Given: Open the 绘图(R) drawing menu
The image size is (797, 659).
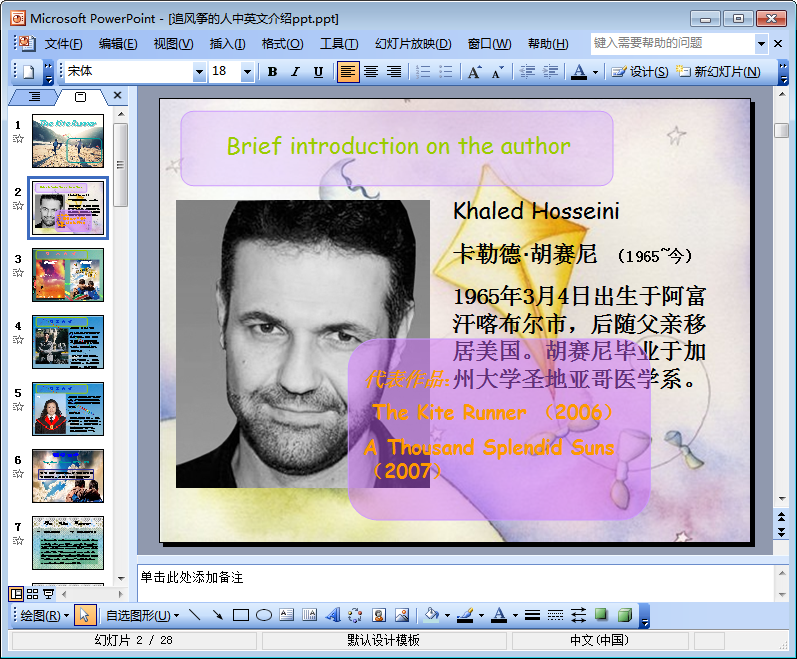Looking at the screenshot, I should point(45,616).
